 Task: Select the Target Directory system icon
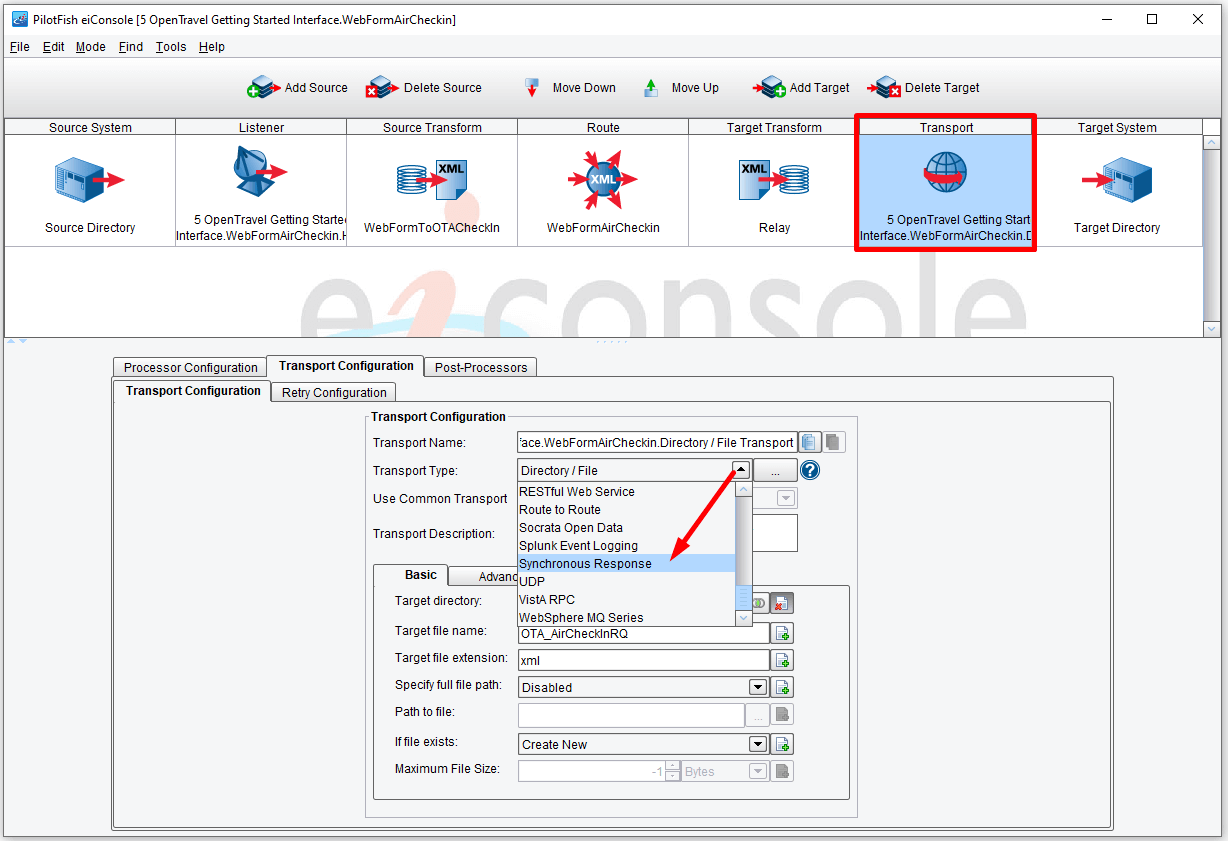pos(1117,180)
